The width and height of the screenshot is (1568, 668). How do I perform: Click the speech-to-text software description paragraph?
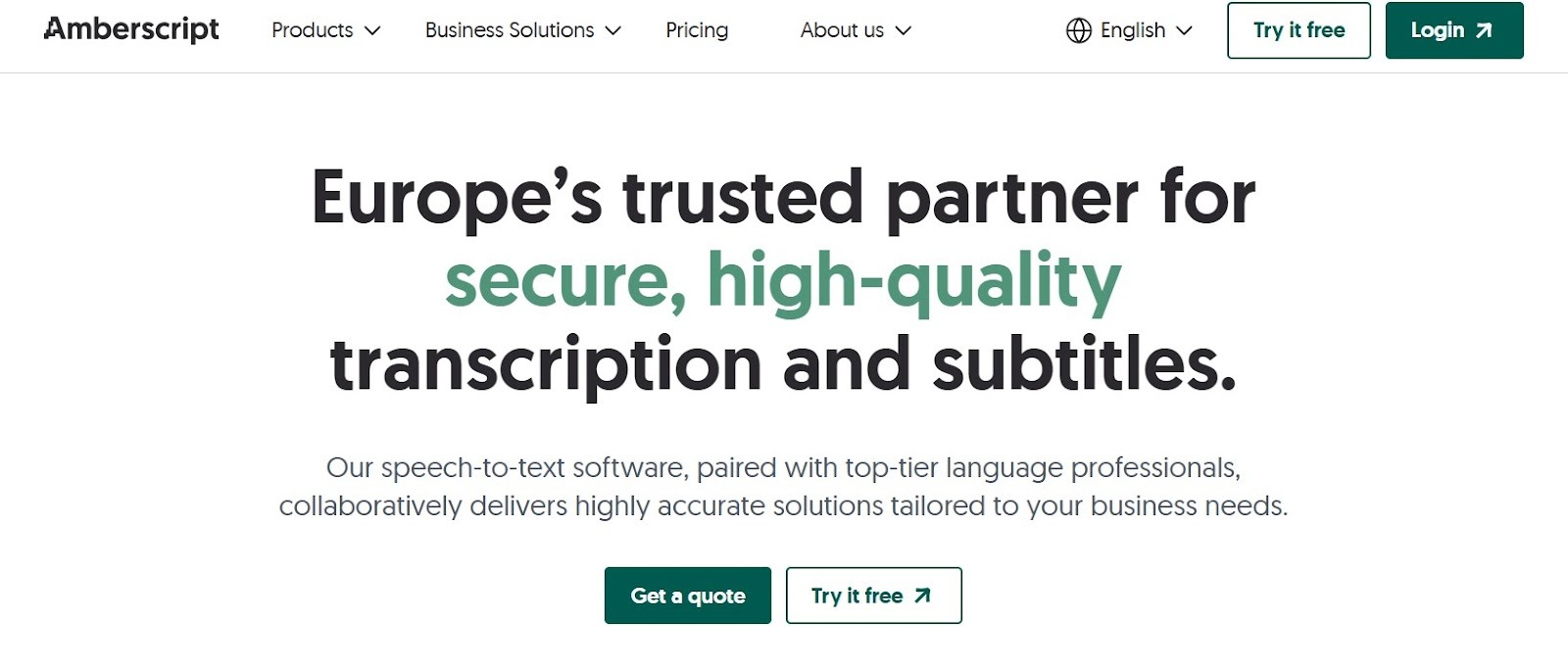783,487
